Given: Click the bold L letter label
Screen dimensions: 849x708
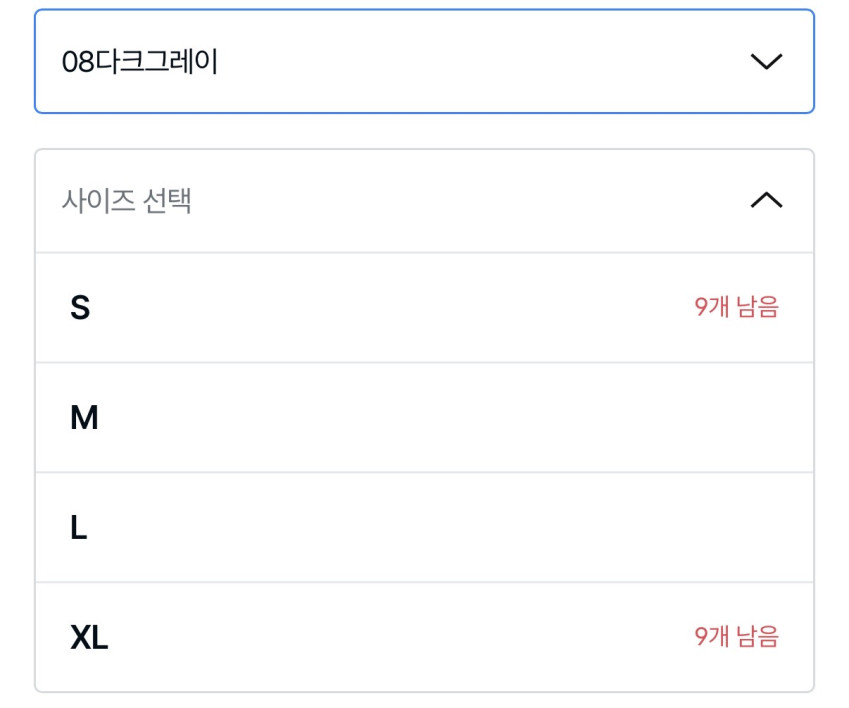Looking at the screenshot, I should (79, 528).
